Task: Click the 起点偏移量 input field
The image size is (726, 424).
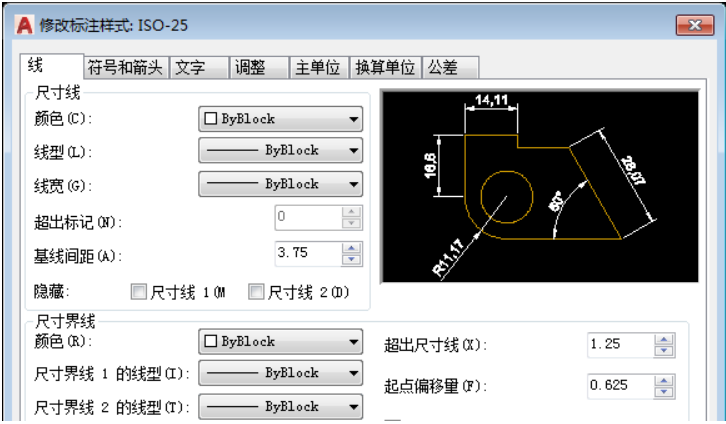Action: (618, 385)
